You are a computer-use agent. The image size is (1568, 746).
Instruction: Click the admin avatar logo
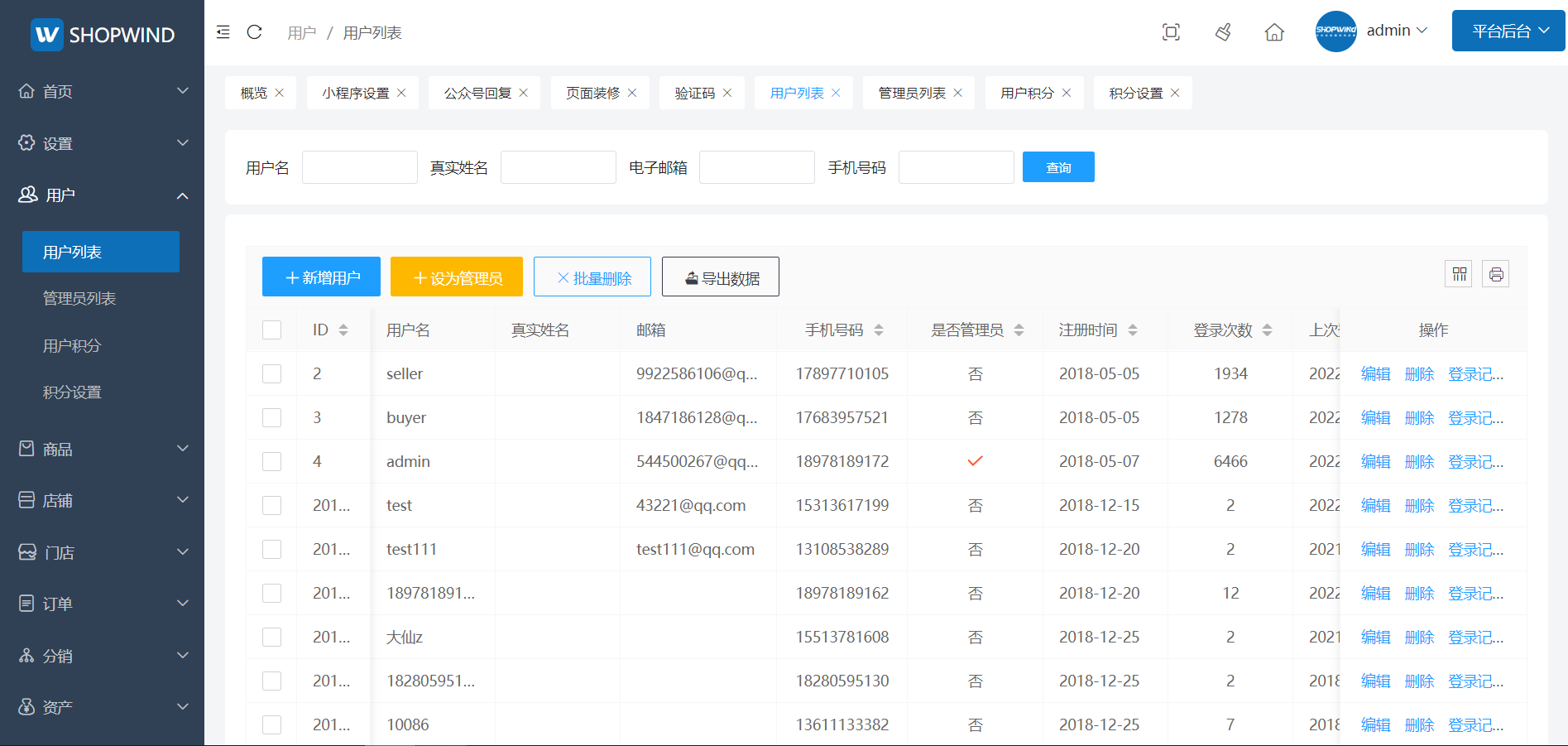pyautogui.click(x=1335, y=31)
